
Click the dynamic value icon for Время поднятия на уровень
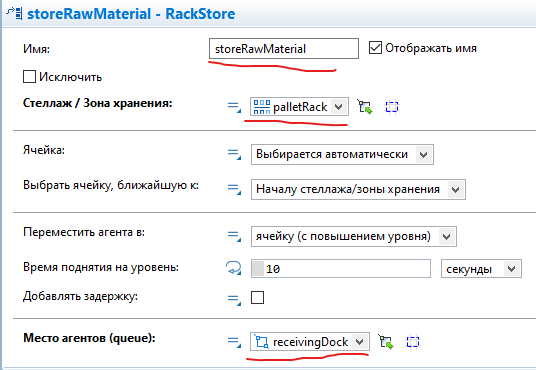233,268
